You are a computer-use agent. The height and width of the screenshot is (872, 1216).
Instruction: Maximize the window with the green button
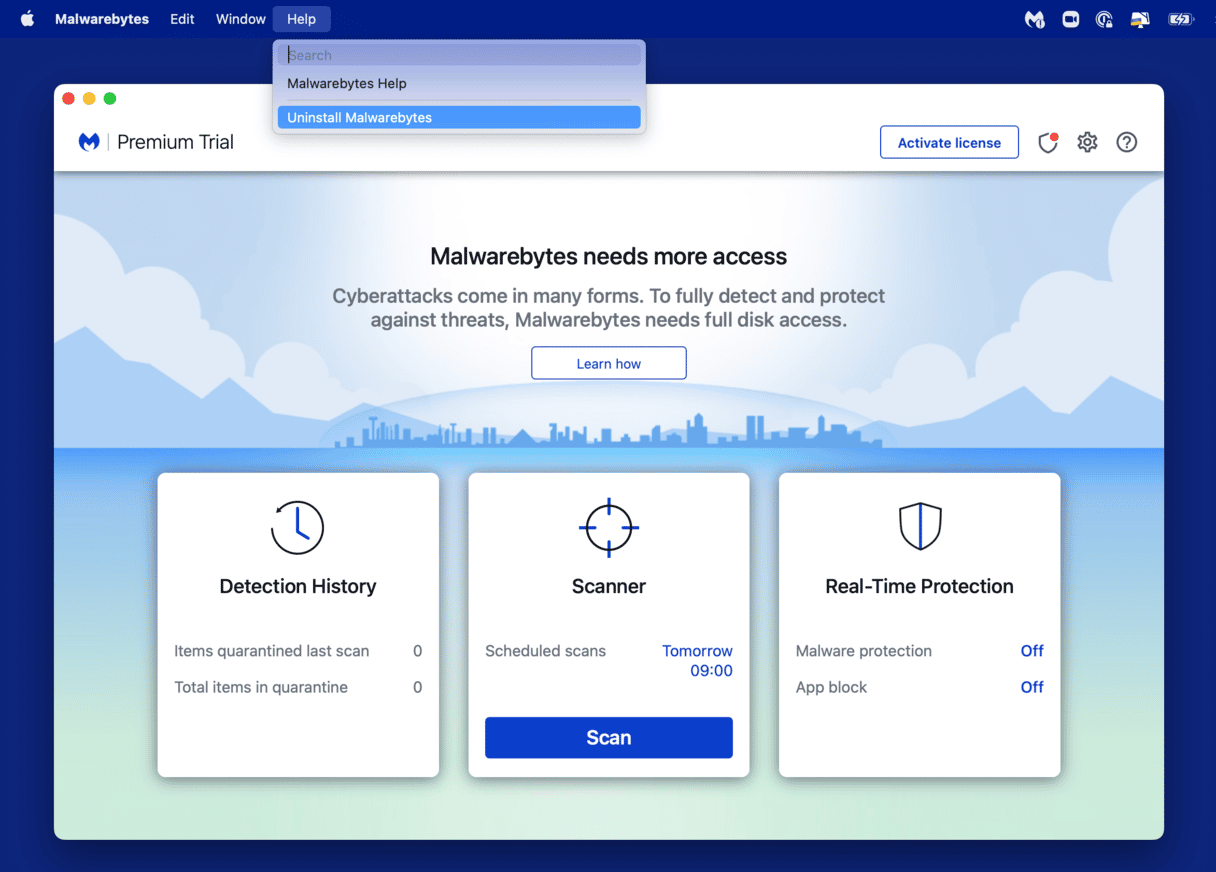tap(110, 98)
